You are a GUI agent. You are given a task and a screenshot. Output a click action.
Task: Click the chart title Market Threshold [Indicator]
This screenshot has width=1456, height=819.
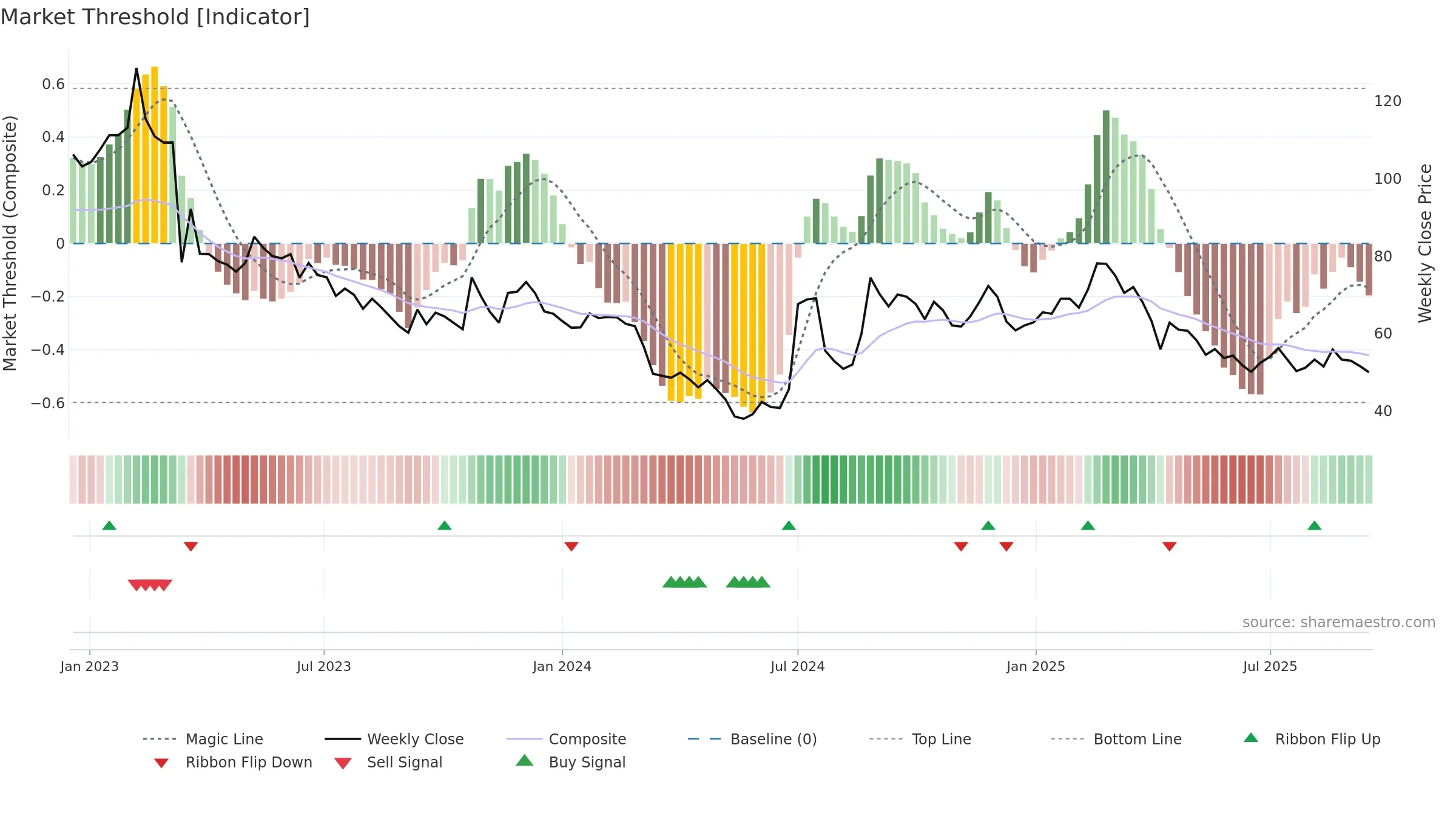(155, 17)
